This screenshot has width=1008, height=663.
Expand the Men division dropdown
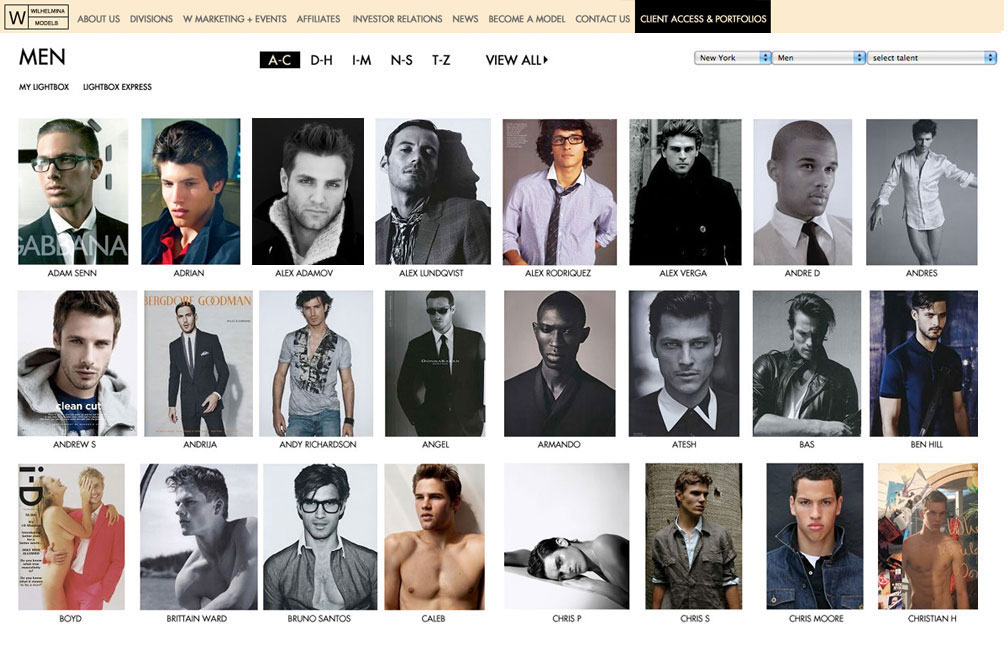tap(819, 58)
